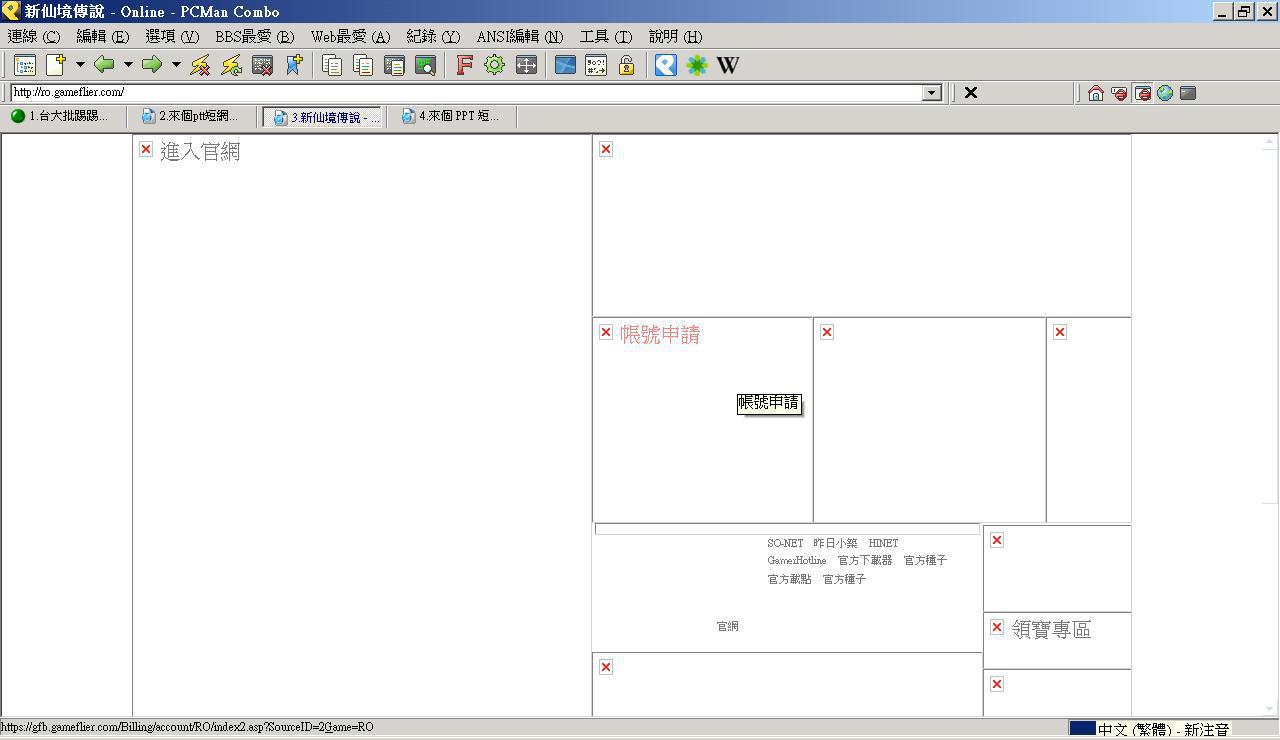1280x740 pixels.
Task: Open the 說明 menu
Action: (x=676, y=36)
